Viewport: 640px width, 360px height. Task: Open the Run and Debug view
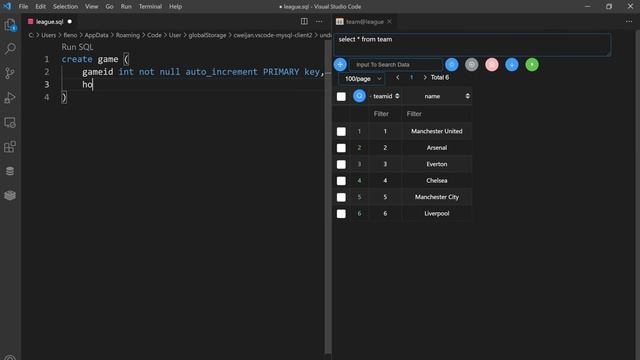point(10,98)
